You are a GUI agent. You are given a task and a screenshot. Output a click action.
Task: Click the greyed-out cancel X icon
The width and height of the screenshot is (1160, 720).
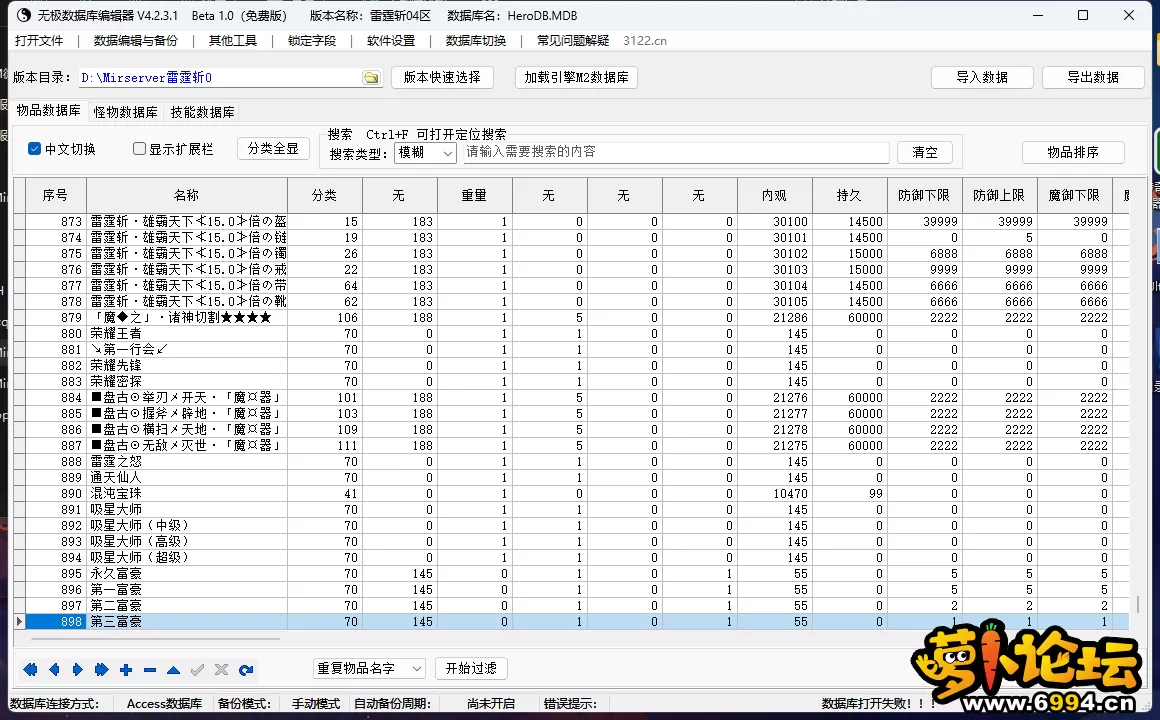(x=221, y=670)
